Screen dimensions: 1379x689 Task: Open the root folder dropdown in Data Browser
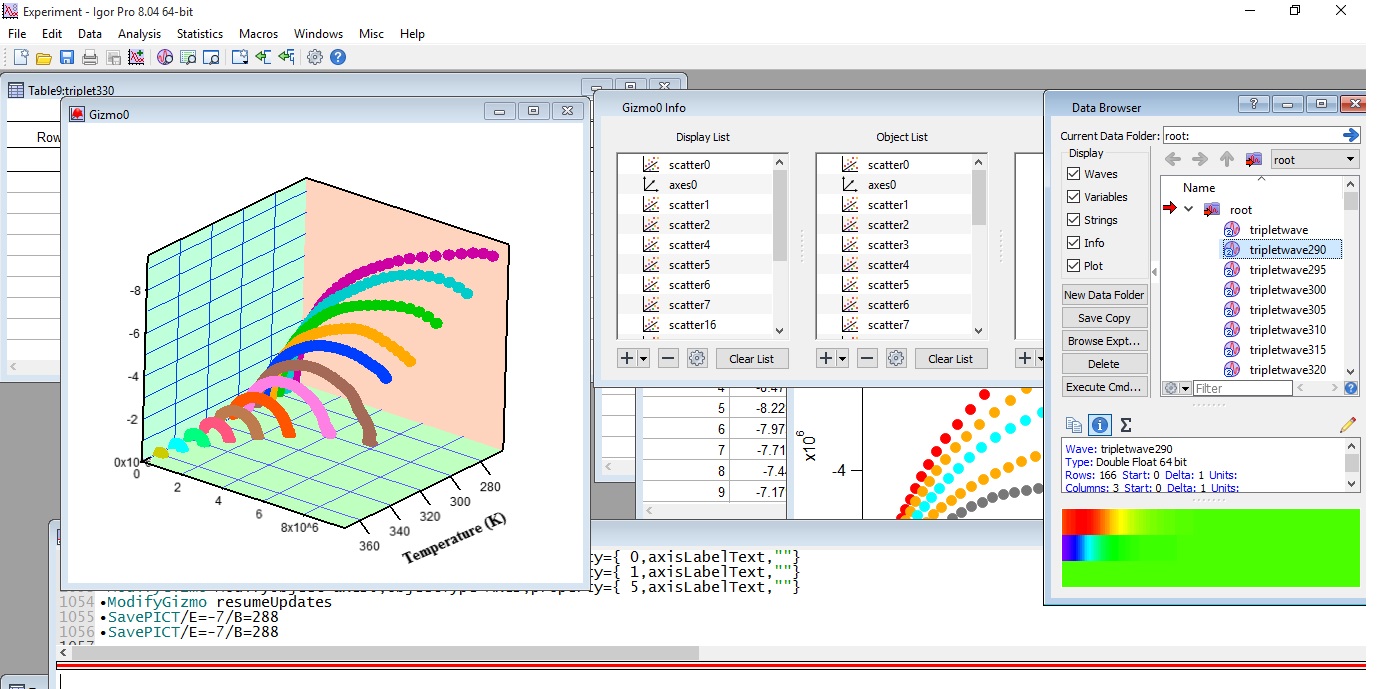coord(1350,159)
